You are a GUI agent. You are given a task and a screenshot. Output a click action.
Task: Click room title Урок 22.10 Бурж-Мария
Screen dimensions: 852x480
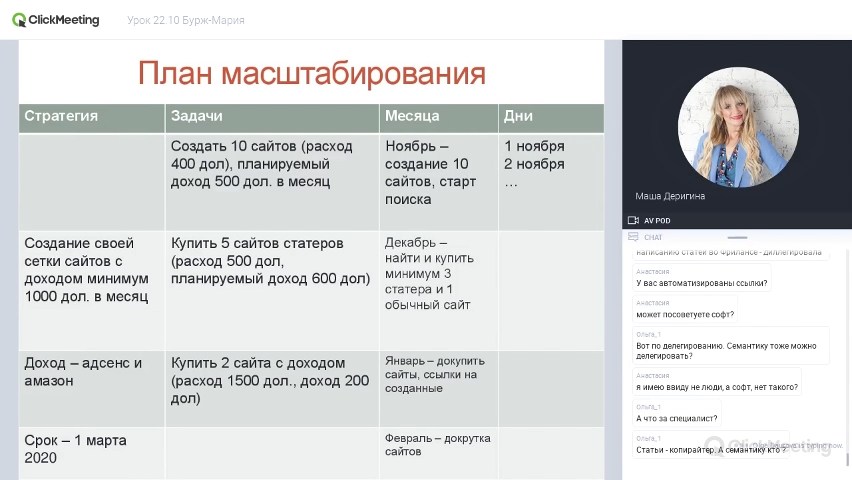tap(186, 20)
